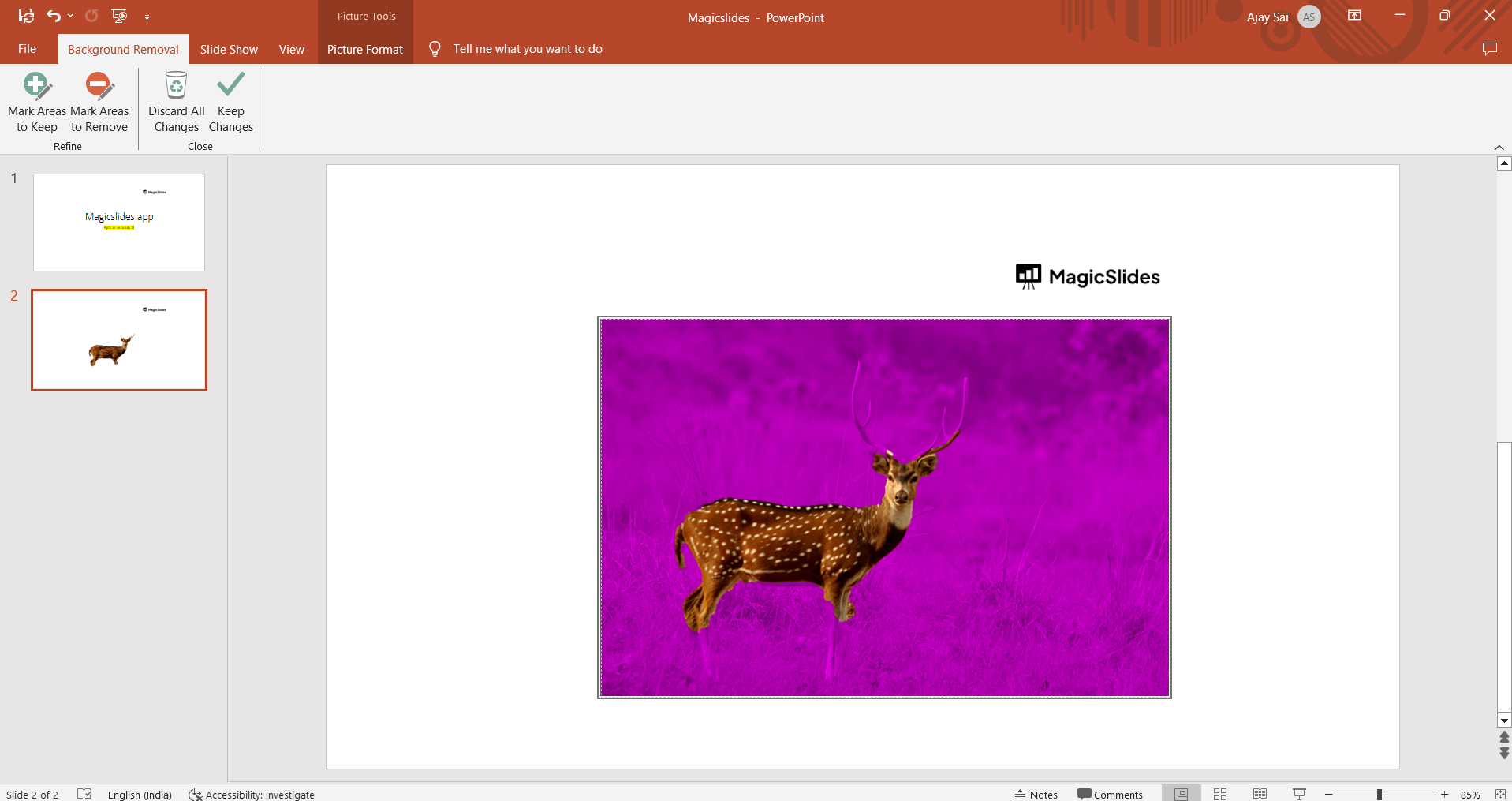This screenshot has width=1512, height=801.
Task: Open the File menu
Action: click(27, 49)
